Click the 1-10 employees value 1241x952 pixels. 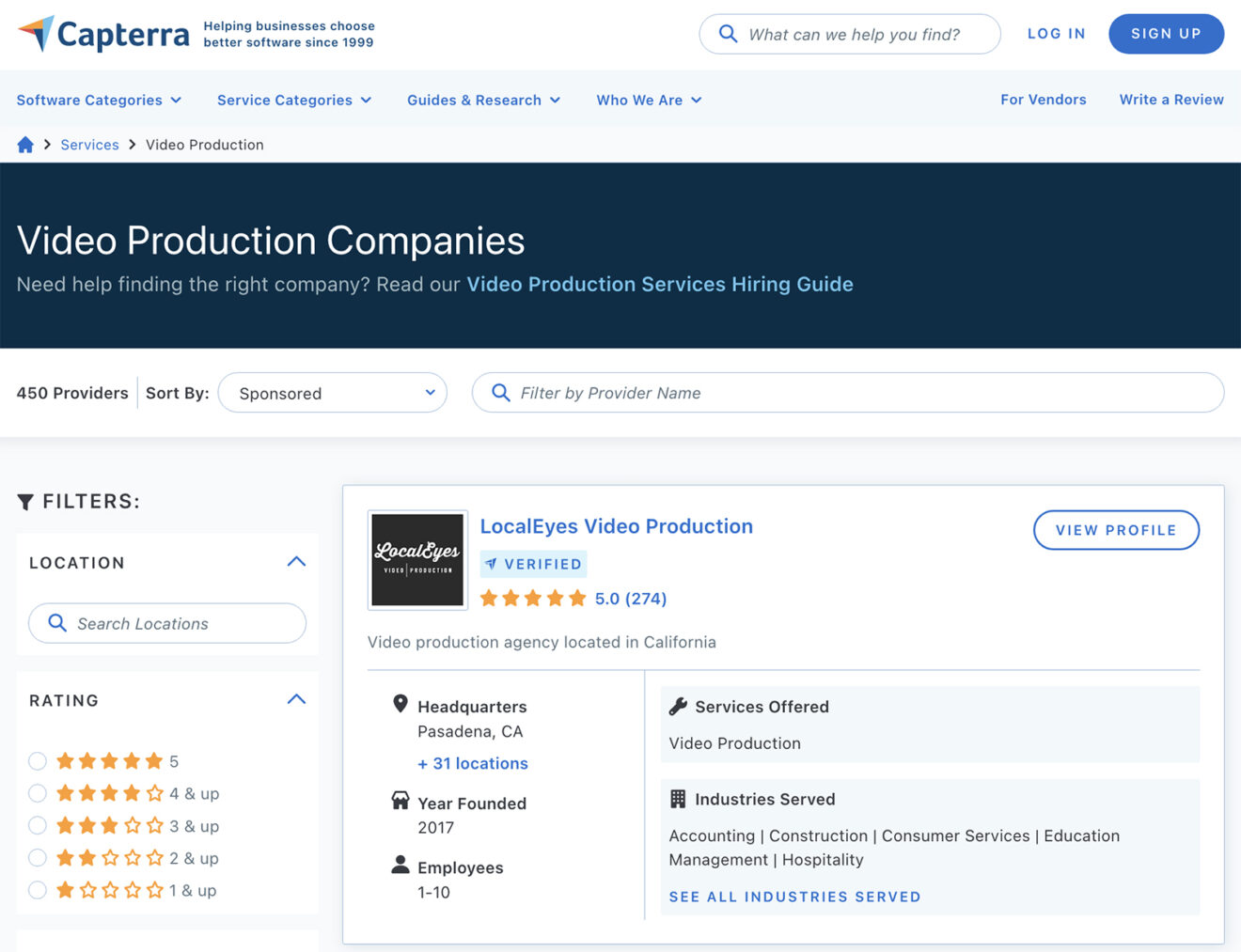[434, 892]
